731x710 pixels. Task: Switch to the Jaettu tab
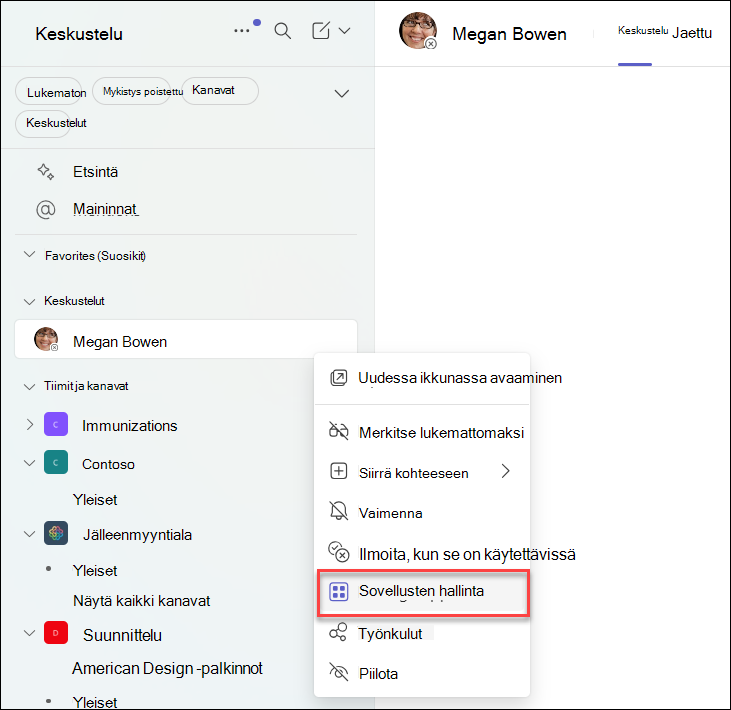pyautogui.click(x=692, y=33)
